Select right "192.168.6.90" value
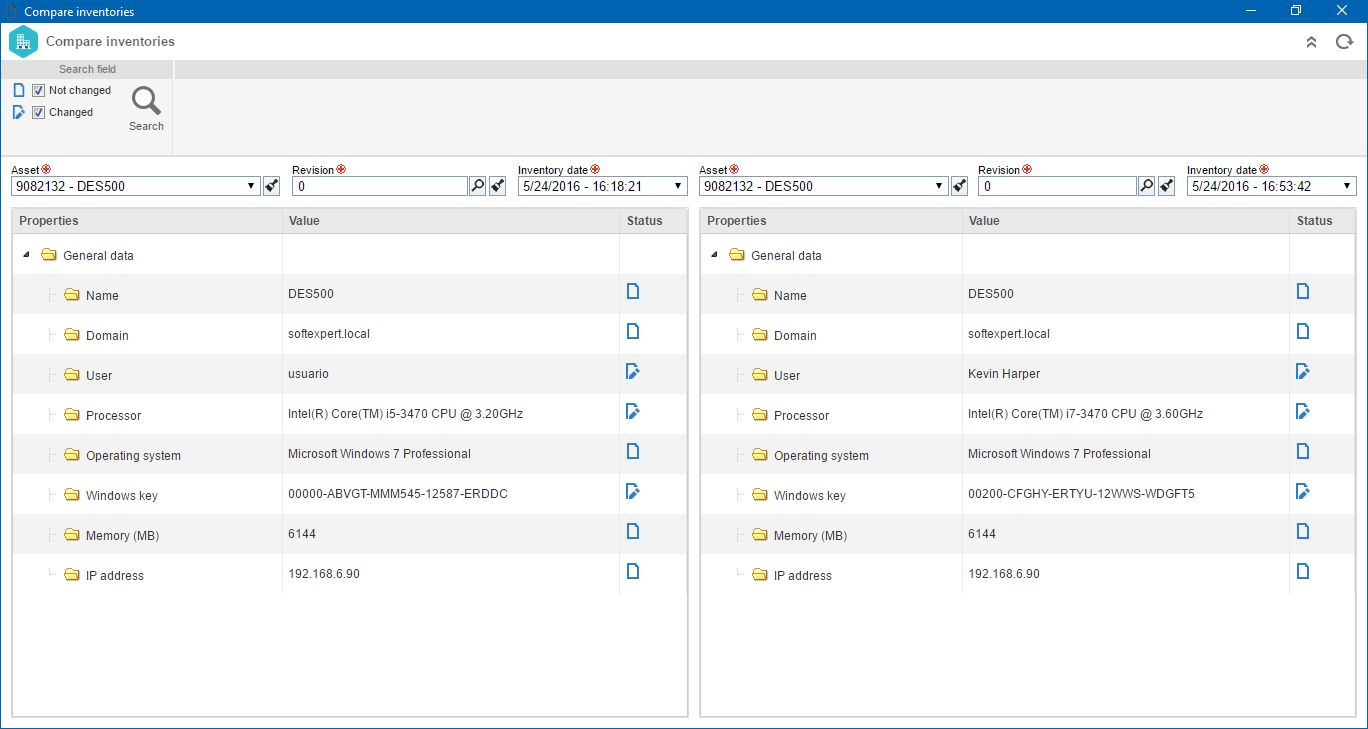Image resolution: width=1368 pixels, height=729 pixels. tap(1004, 574)
